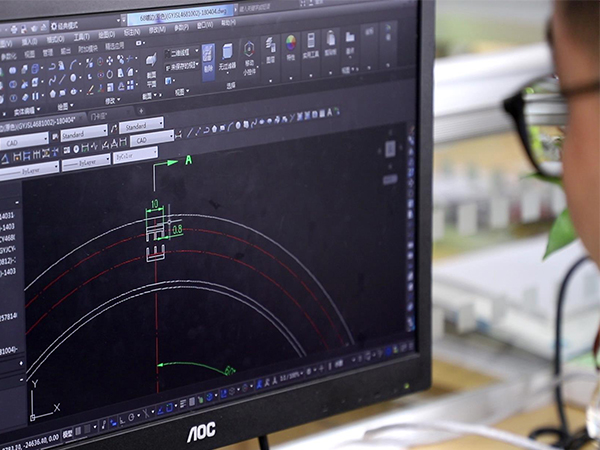Open the Layers (图层) panel icon in ribbon
This screenshot has width=600, height=450.
coord(270,47)
